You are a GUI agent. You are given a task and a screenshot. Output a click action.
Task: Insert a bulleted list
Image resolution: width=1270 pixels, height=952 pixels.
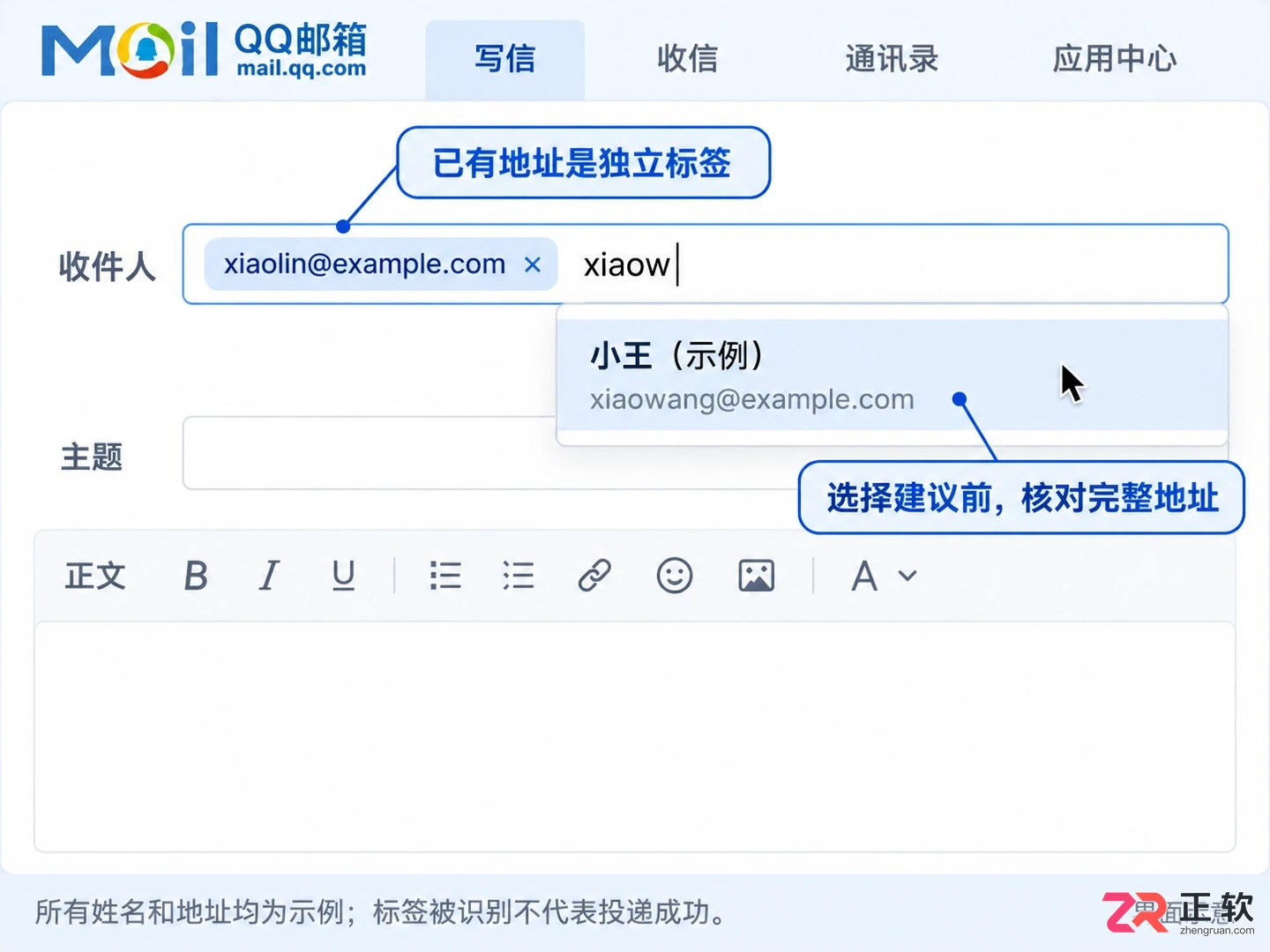(445, 576)
